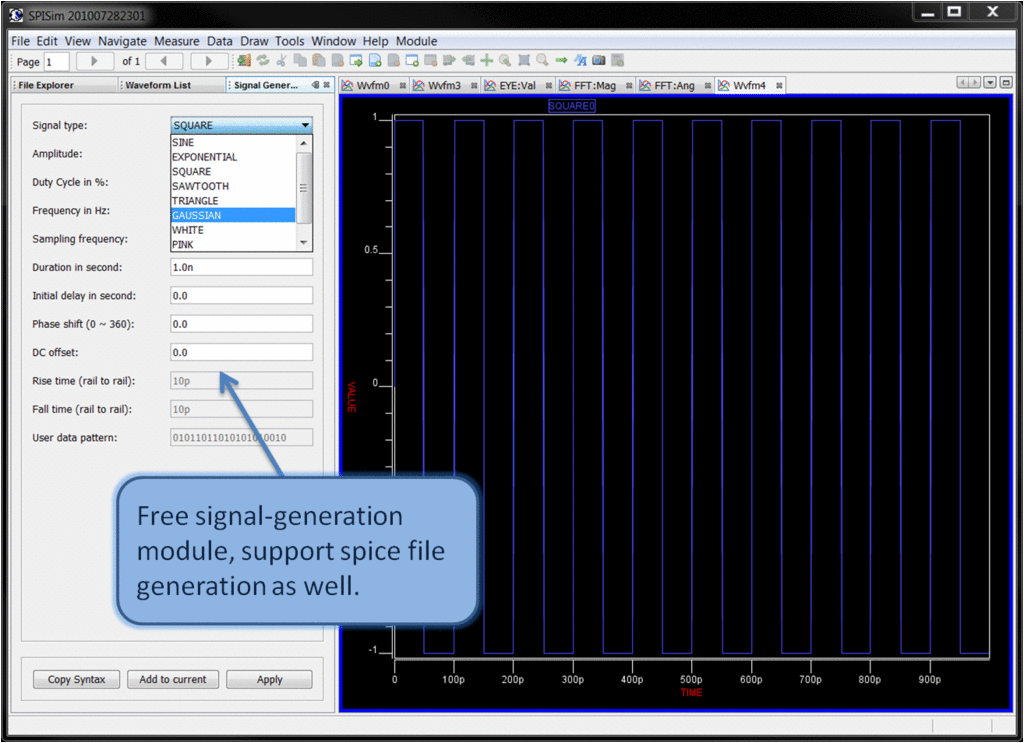The image size is (1024, 743).
Task: Click the green right-arrow toolbar icon
Action: 561,61
